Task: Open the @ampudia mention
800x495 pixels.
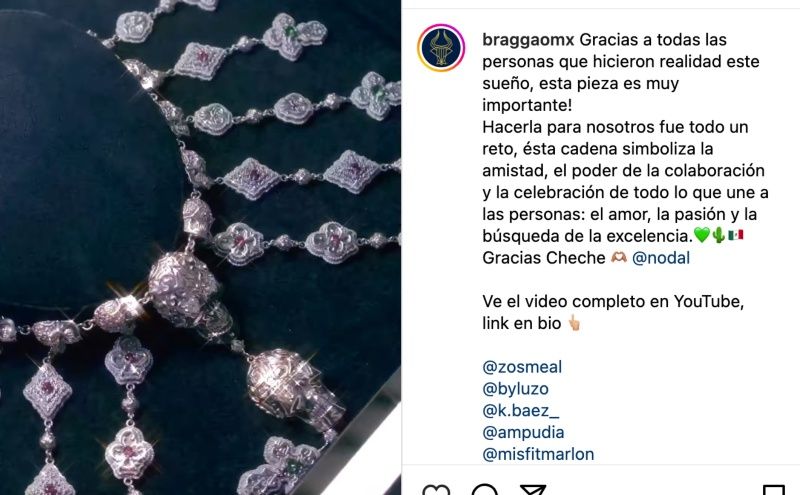Action: coord(523,433)
